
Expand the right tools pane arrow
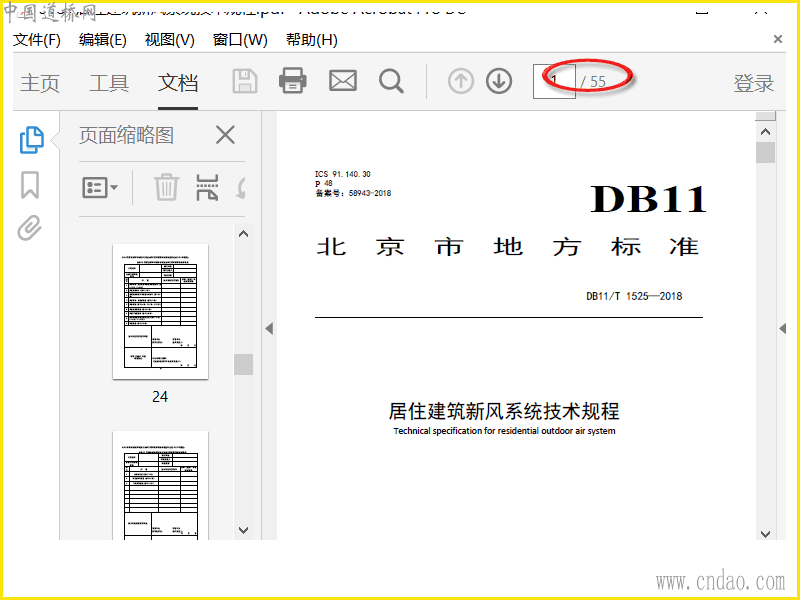[783, 329]
